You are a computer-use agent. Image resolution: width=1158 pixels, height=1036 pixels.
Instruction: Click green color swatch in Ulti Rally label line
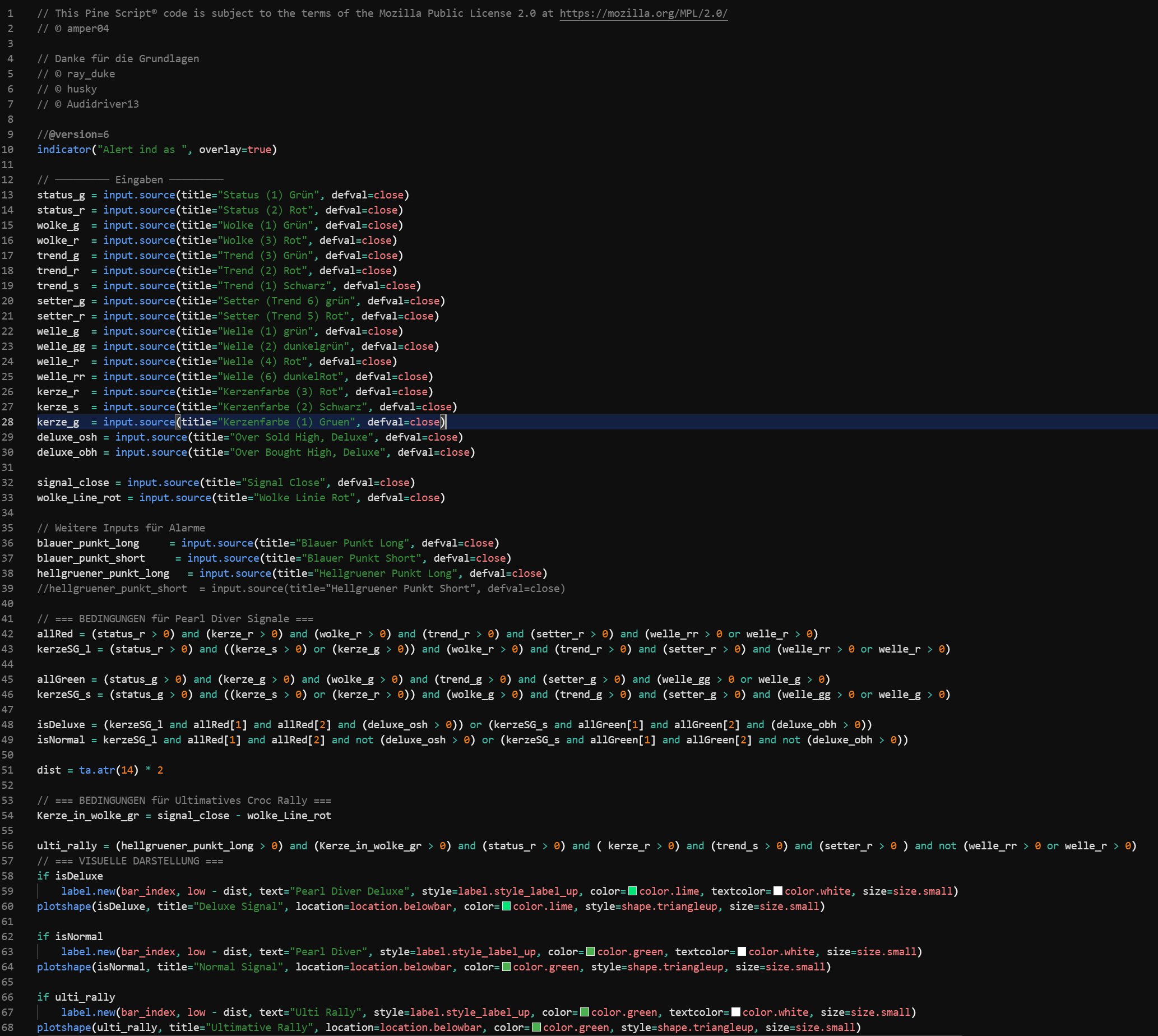584,1012
